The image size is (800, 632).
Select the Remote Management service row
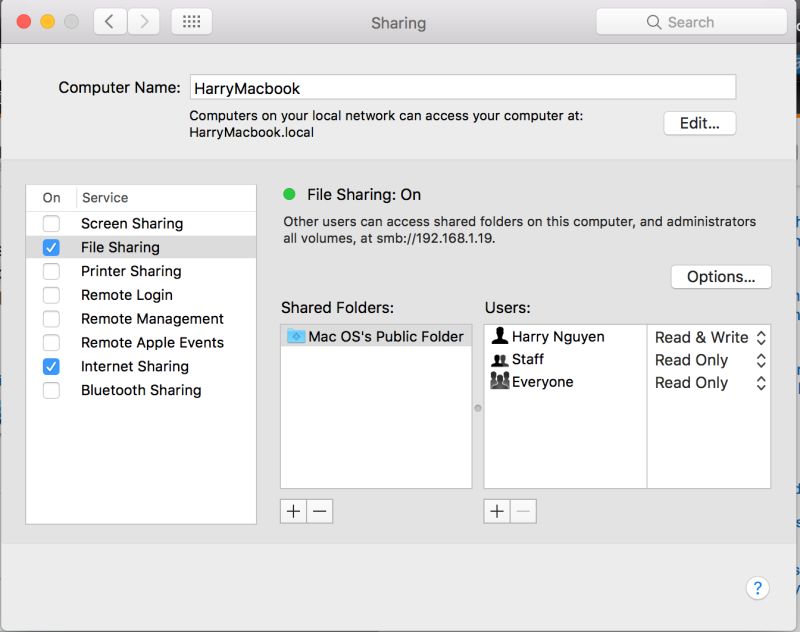point(141,319)
